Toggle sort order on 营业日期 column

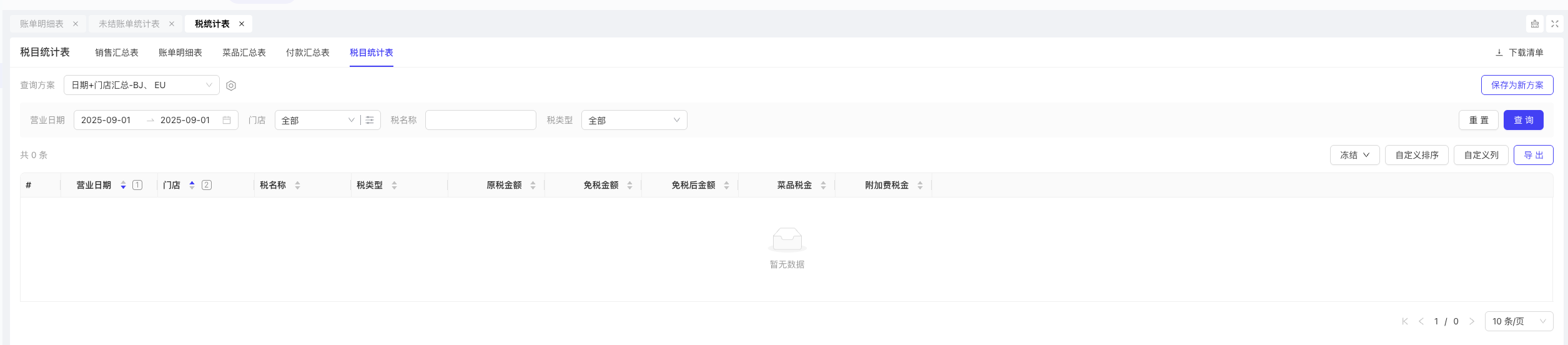[123, 186]
